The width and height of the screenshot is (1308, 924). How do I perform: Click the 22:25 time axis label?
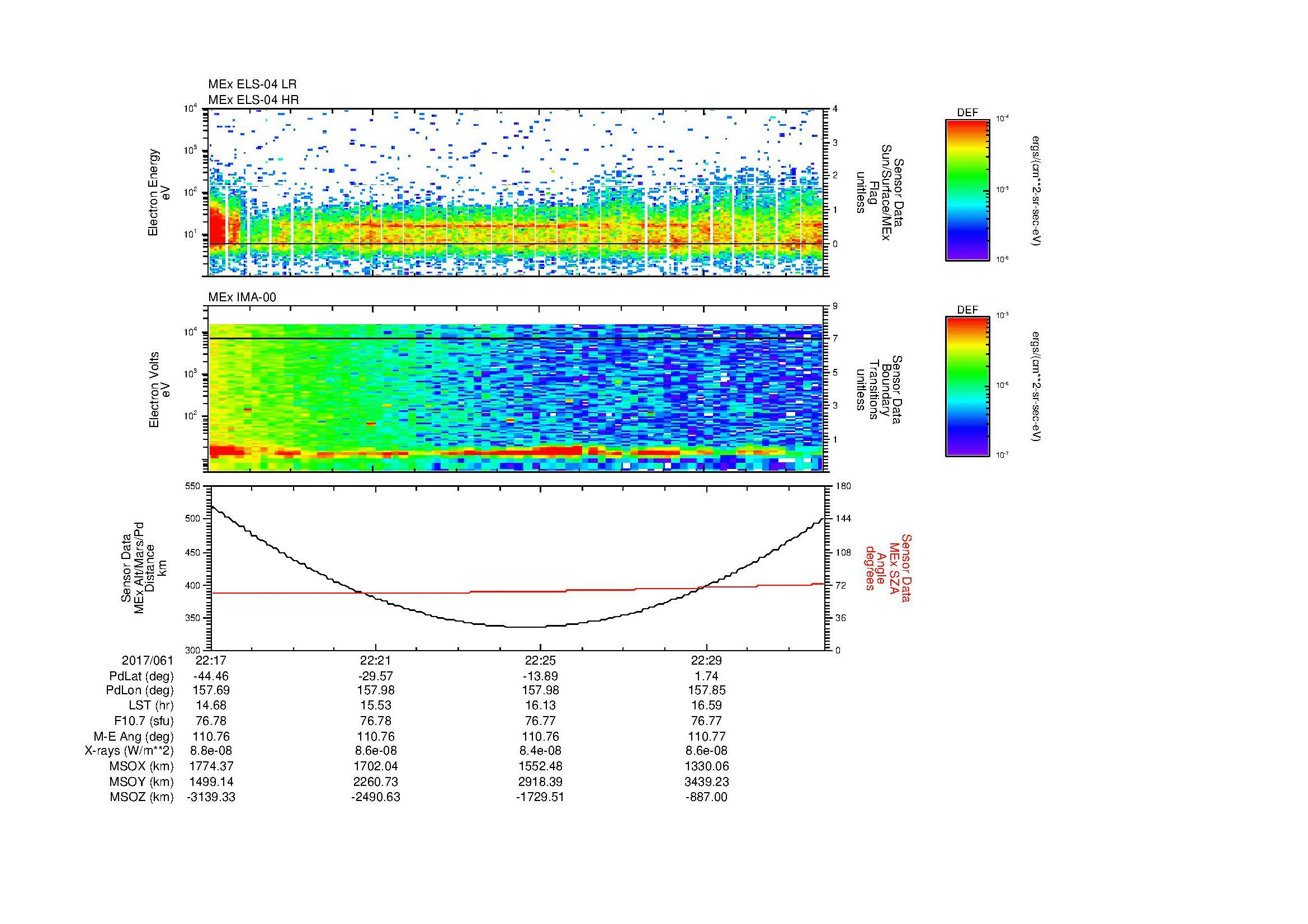pos(540,661)
